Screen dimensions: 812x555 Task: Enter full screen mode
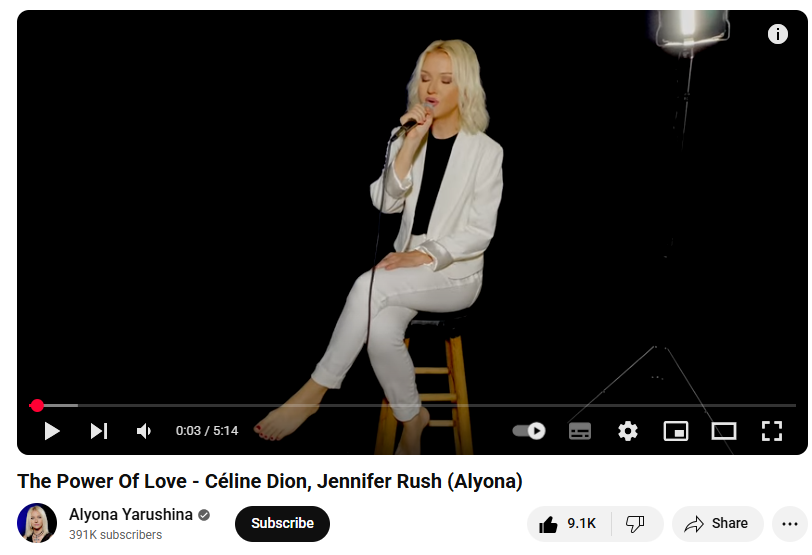(772, 431)
